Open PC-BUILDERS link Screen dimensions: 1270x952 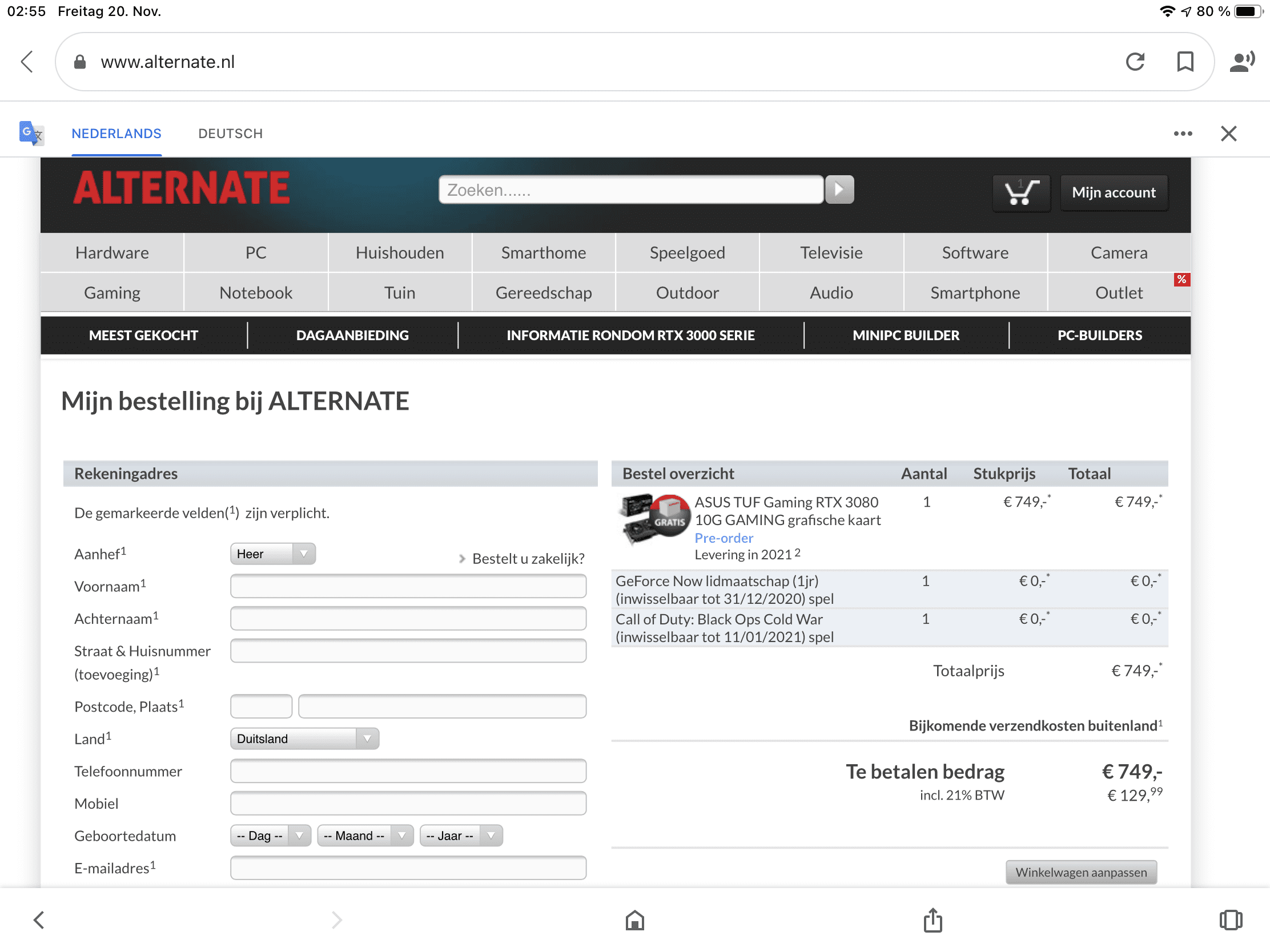coord(1099,335)
